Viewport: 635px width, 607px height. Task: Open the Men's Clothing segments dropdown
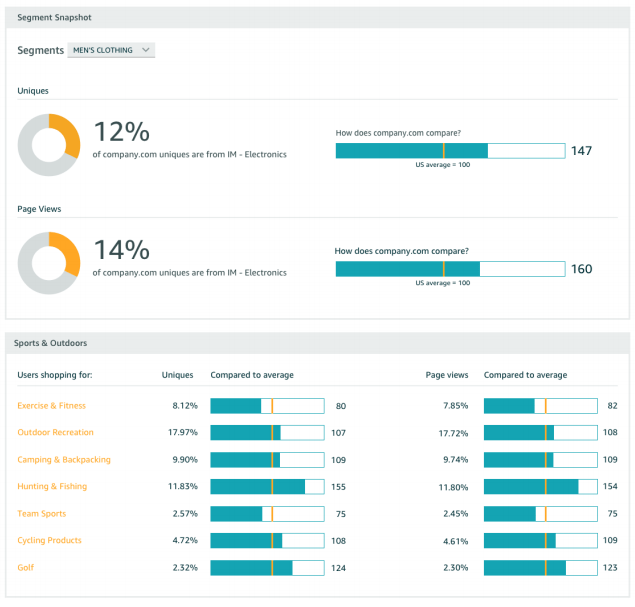pos(111,50)
